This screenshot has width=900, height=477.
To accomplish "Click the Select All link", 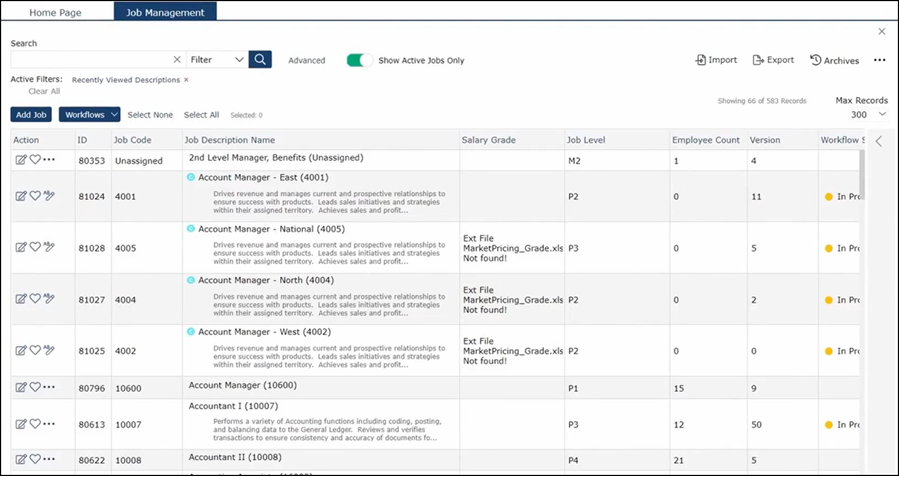I will point(201,115).
